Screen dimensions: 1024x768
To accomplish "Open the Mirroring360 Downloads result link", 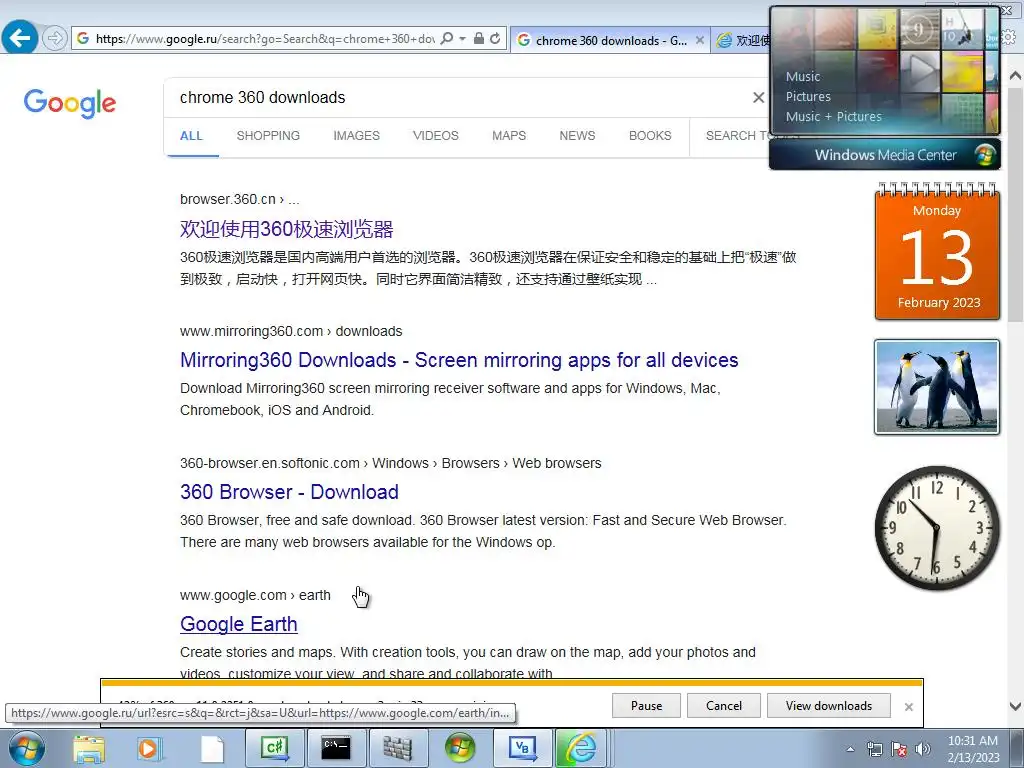I will pyautogui.click(x=459, y=360).
